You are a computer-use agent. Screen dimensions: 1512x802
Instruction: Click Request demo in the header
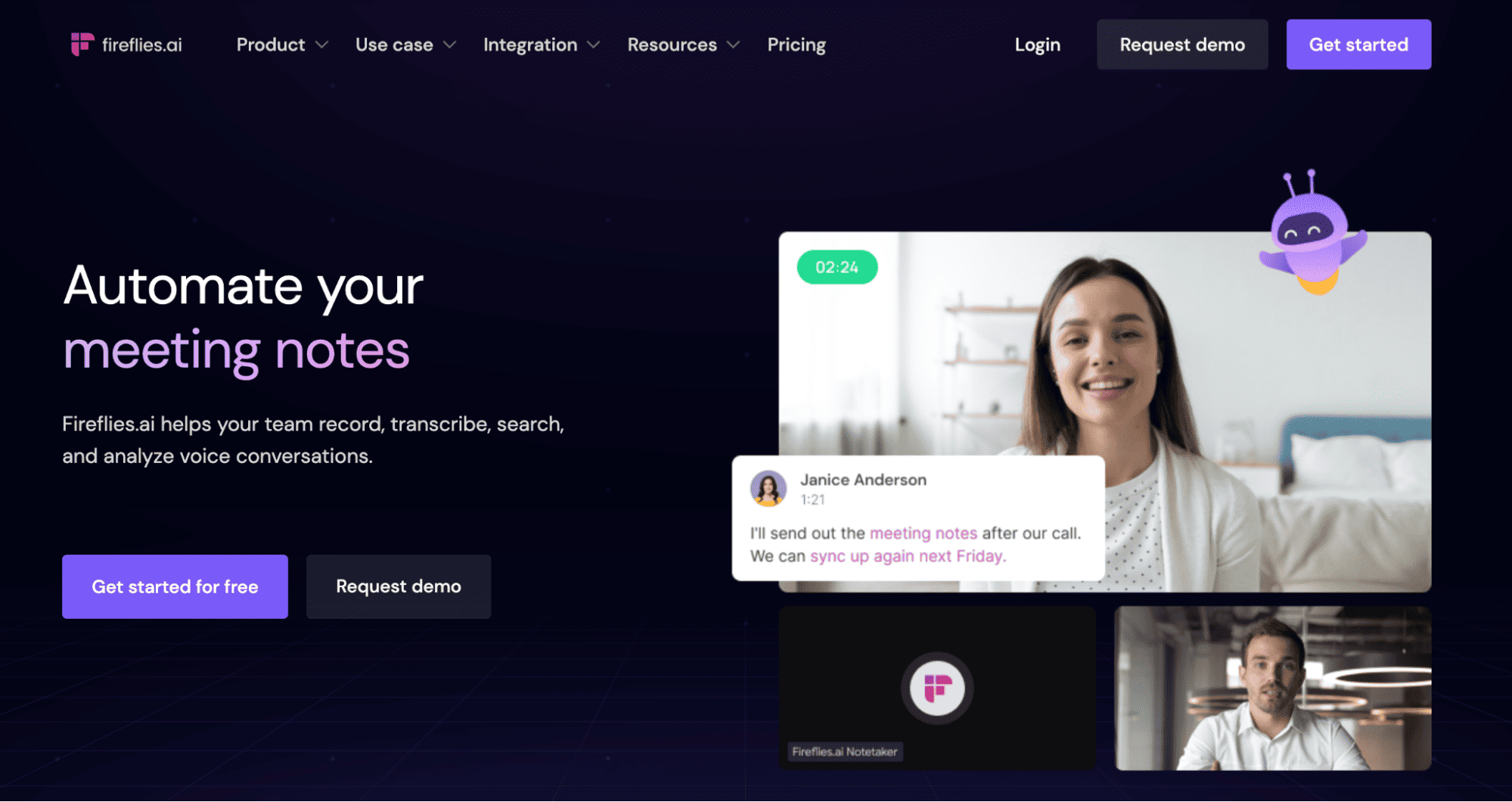click(x=1182, y=45)
